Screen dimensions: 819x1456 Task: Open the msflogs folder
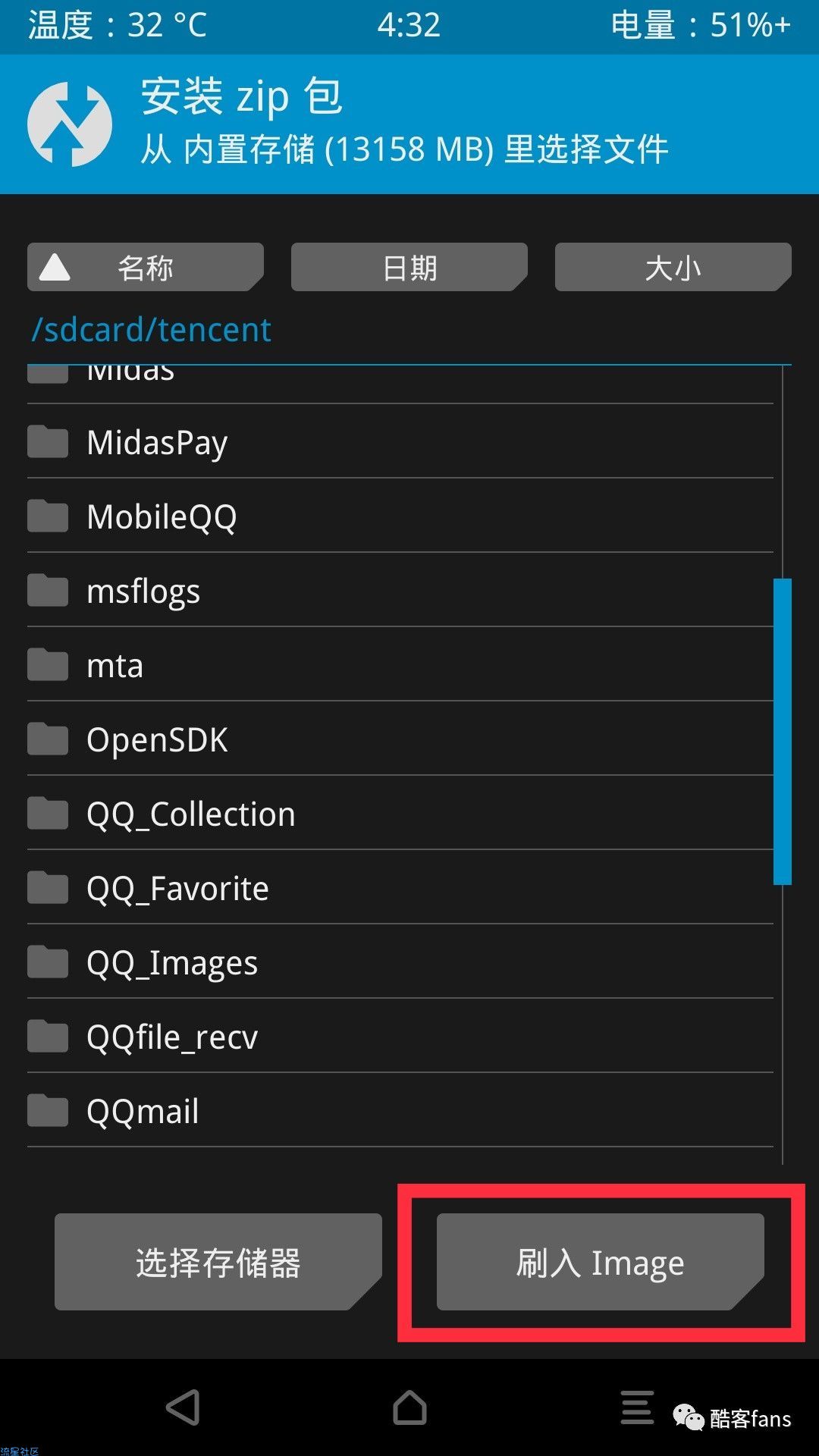400,590
